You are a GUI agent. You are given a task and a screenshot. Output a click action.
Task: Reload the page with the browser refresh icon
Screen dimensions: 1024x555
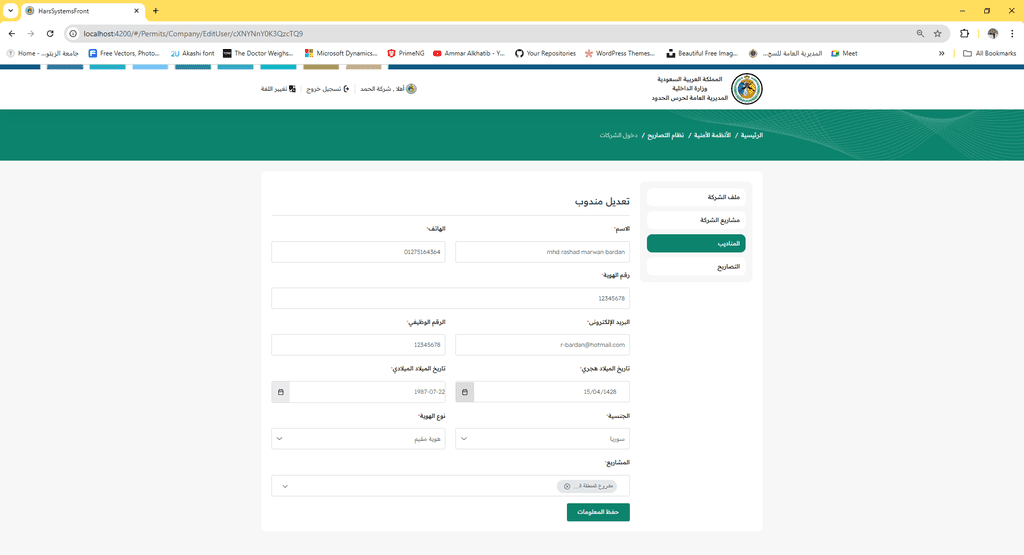[x=50, y=33]
